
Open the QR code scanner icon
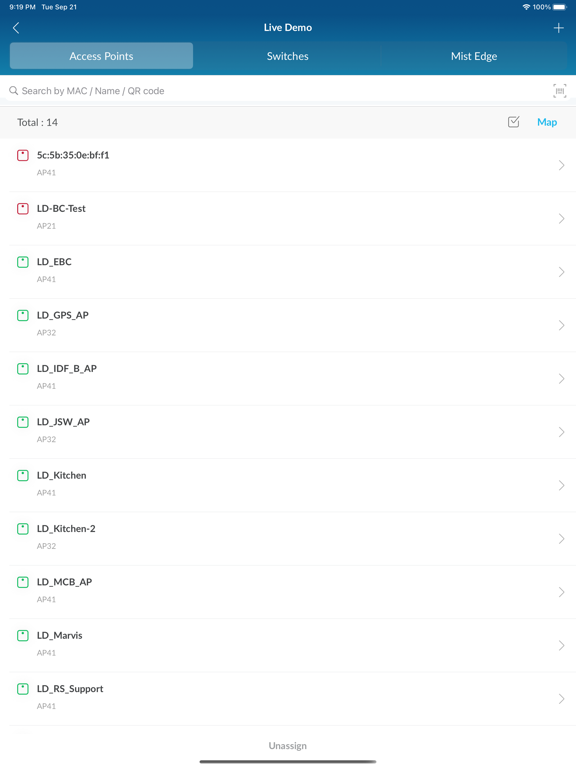559,91
